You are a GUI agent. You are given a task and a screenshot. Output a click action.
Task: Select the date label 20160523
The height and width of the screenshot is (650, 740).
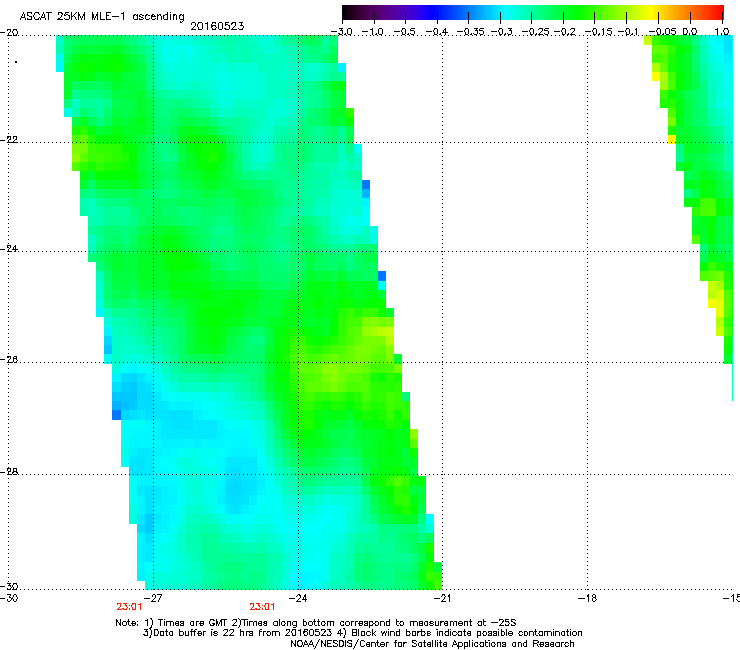pyautogui.click(x=217, y=26)
